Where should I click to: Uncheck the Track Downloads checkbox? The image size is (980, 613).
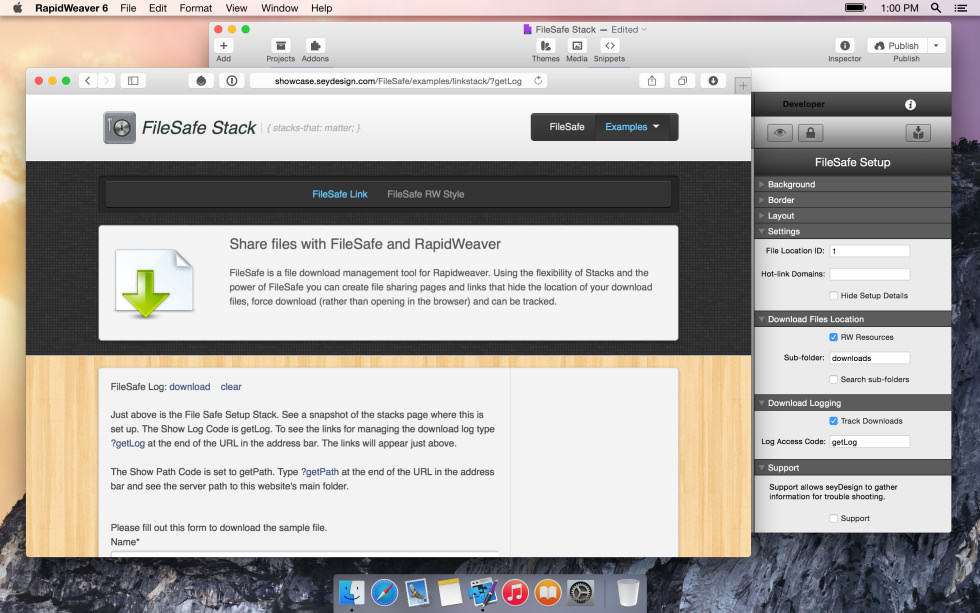pos(833,421)
